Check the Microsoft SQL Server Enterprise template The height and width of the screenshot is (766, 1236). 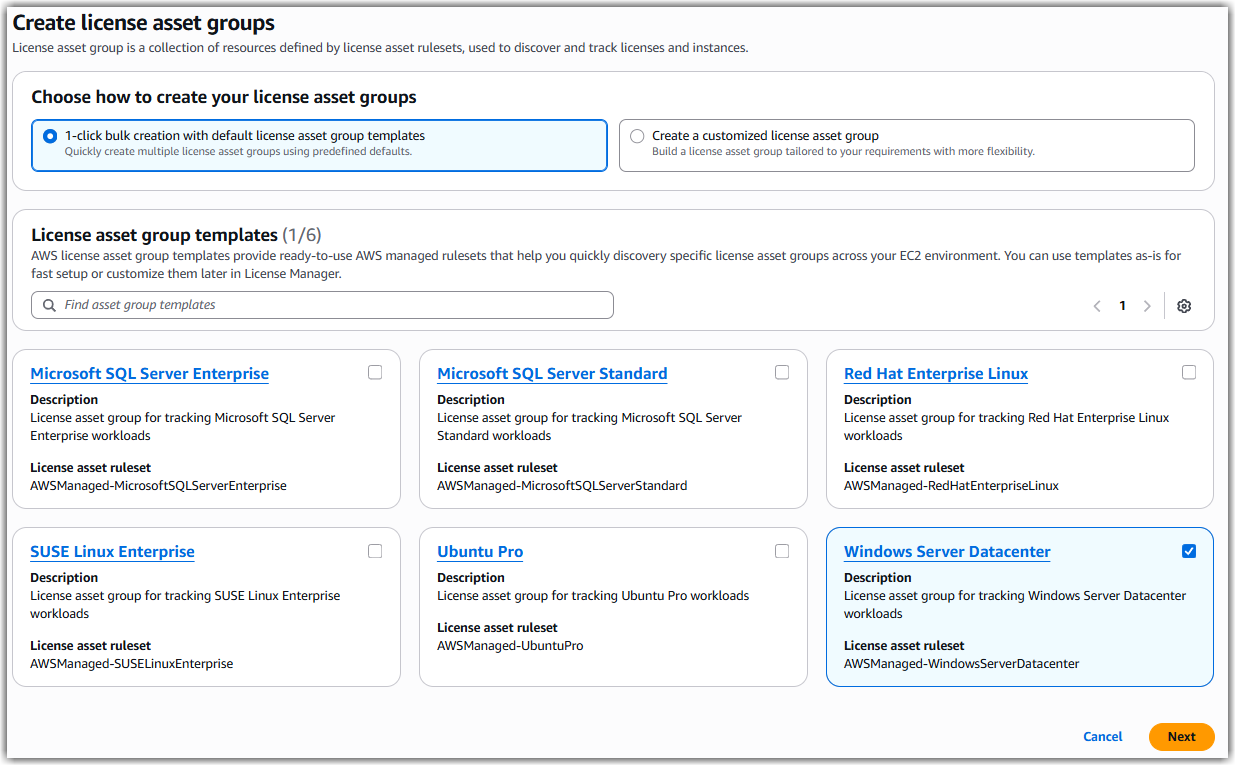click(x=375, y=371)
